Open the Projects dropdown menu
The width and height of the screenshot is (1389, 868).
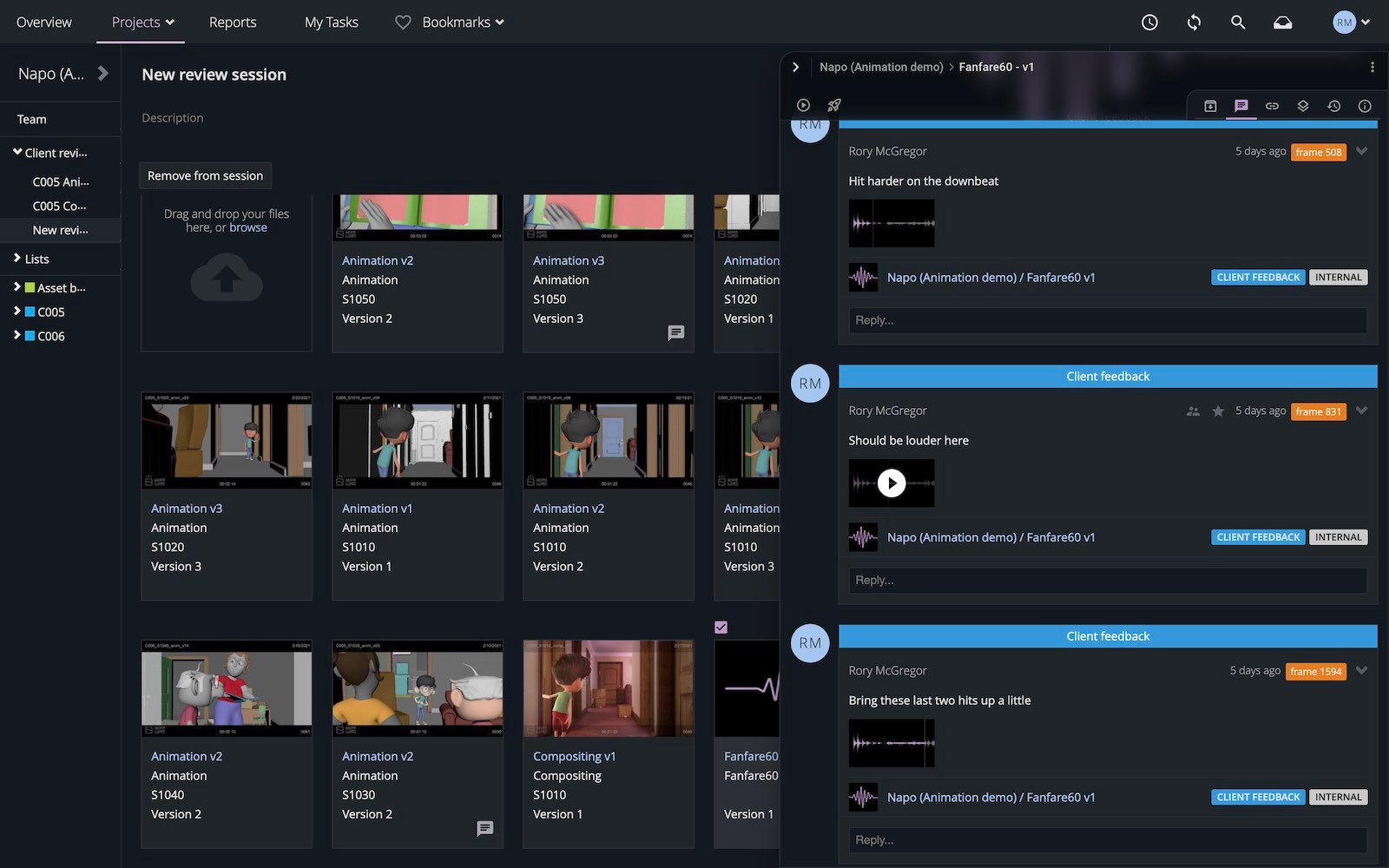(142, 23)
